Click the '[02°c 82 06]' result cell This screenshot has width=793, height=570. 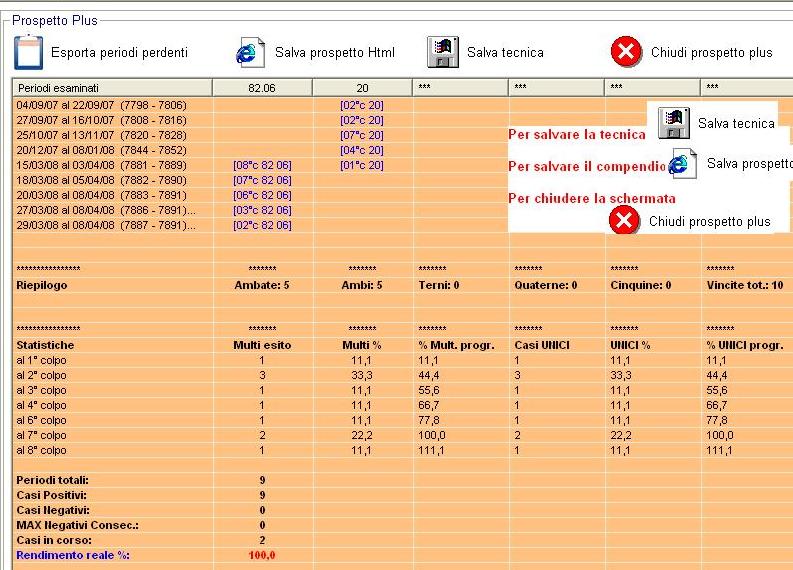point(262,225)
